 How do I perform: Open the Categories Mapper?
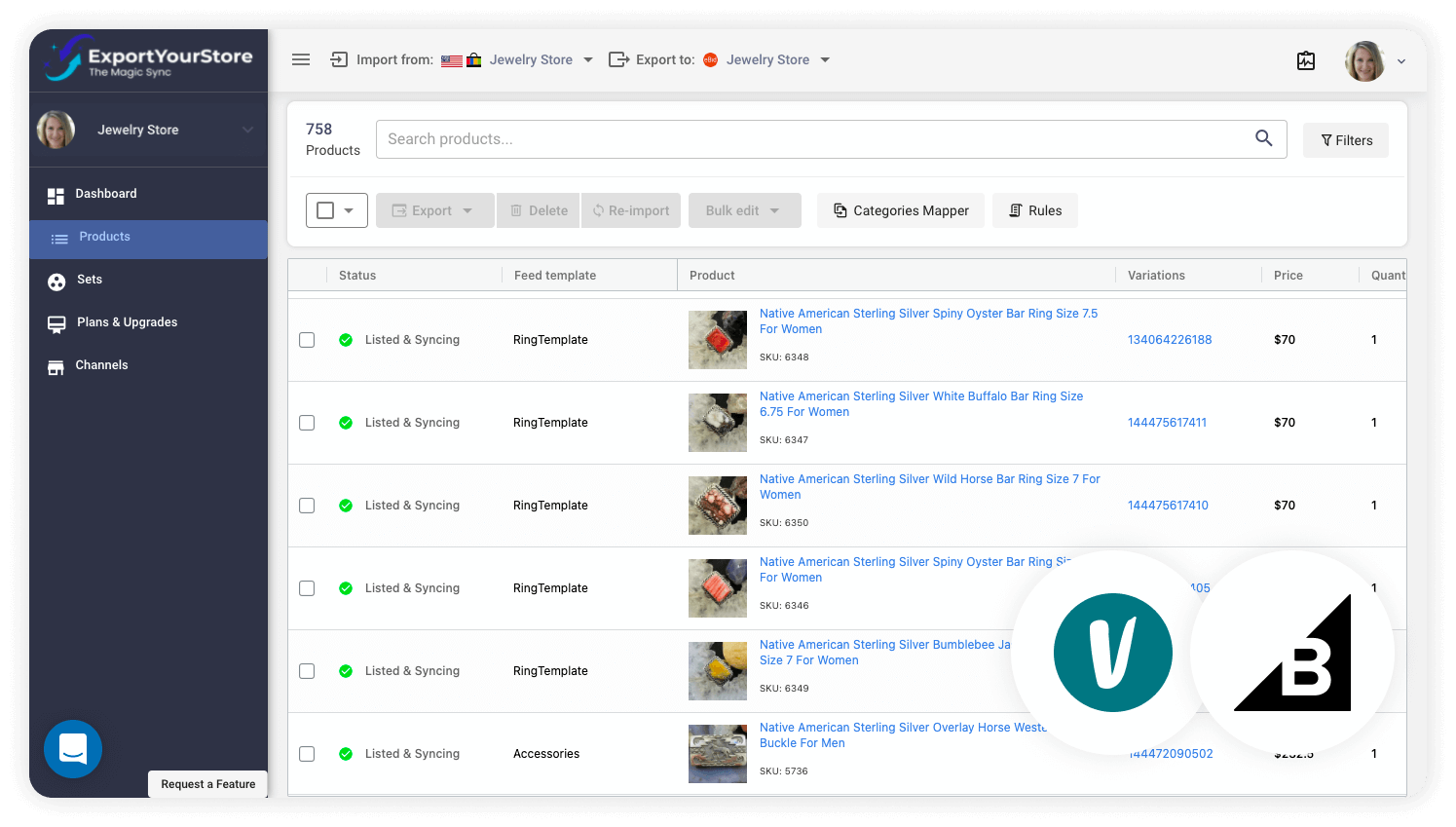(900, 209)
